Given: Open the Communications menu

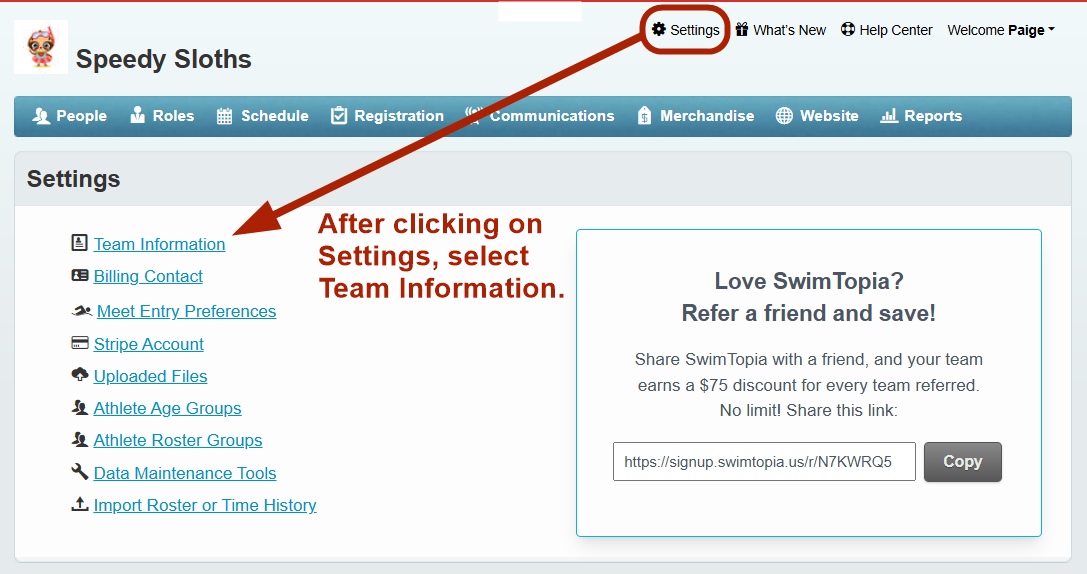Looking at the screenshot, I should [x=541, y=116].
